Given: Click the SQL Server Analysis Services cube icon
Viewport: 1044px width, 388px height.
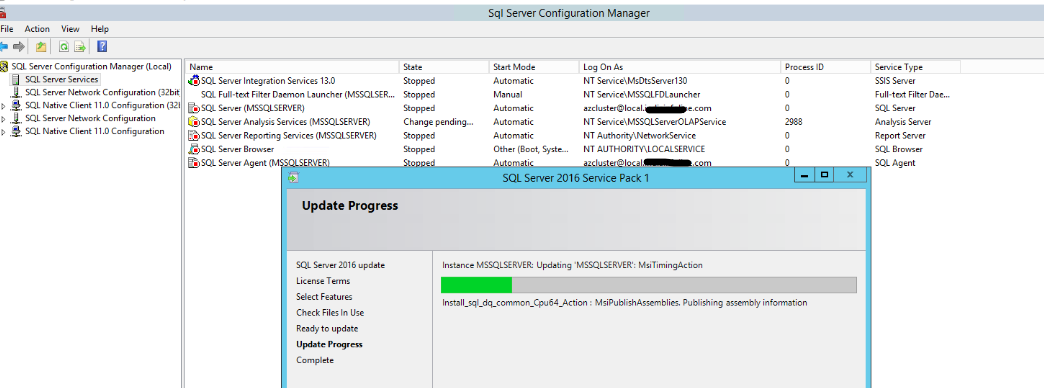Looking at the screenshot, I should 194,122.
